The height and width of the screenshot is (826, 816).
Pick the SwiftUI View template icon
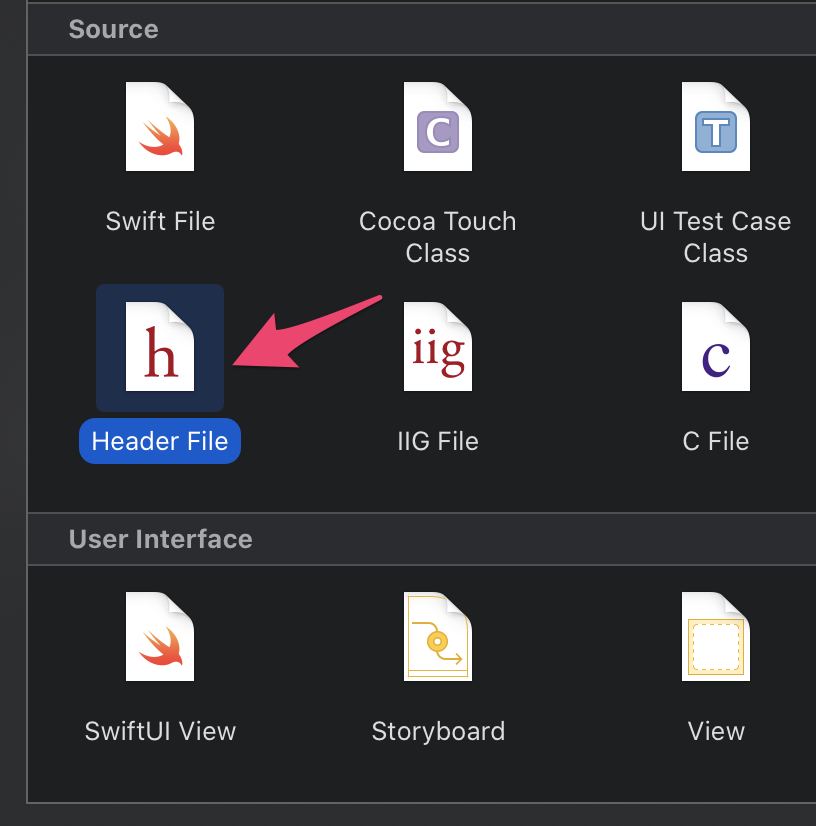(160, 637)
